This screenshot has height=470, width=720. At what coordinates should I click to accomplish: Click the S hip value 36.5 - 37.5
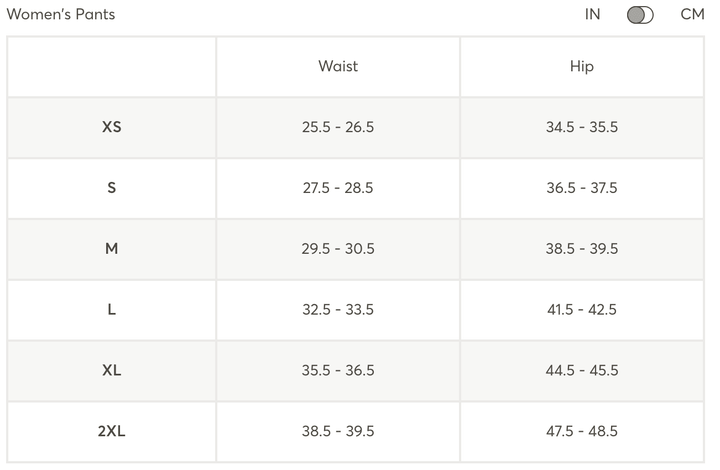point(582,188)
